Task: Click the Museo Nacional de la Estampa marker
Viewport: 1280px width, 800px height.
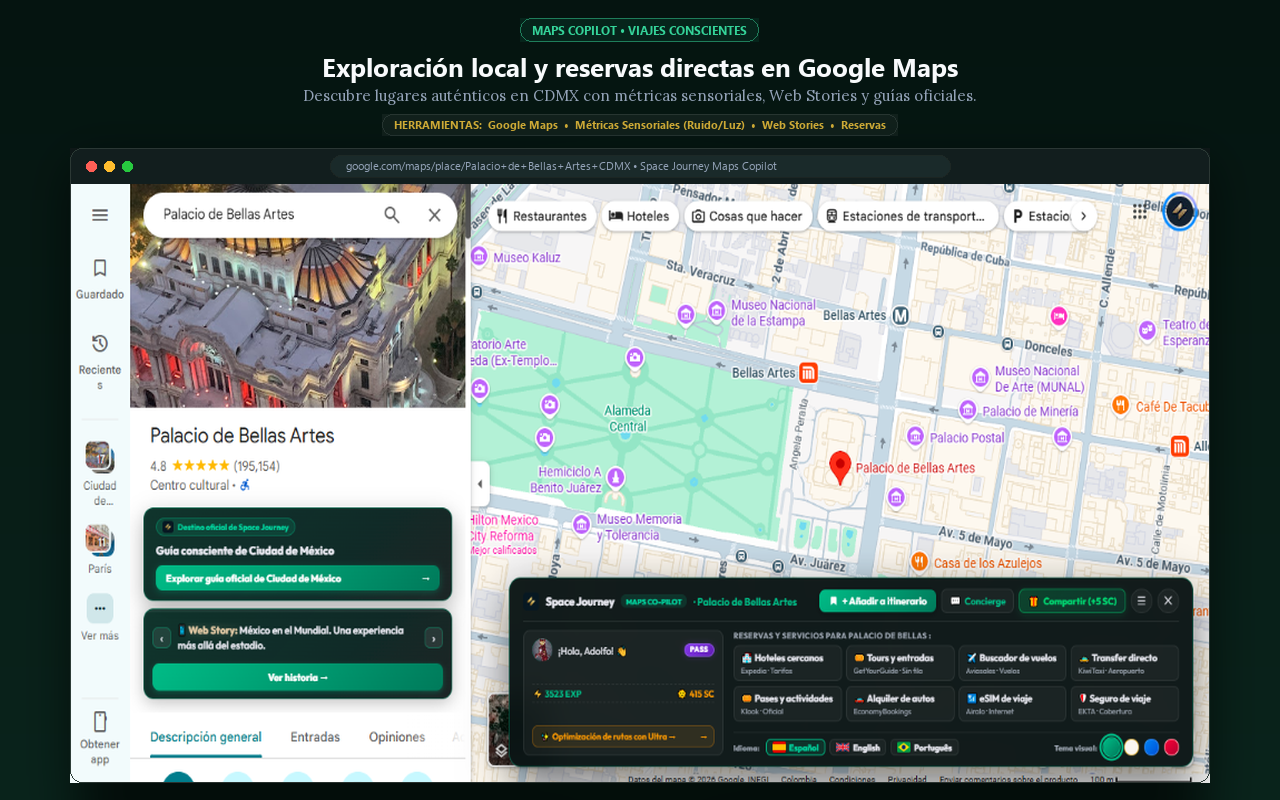Action: (x=716, y=313)
